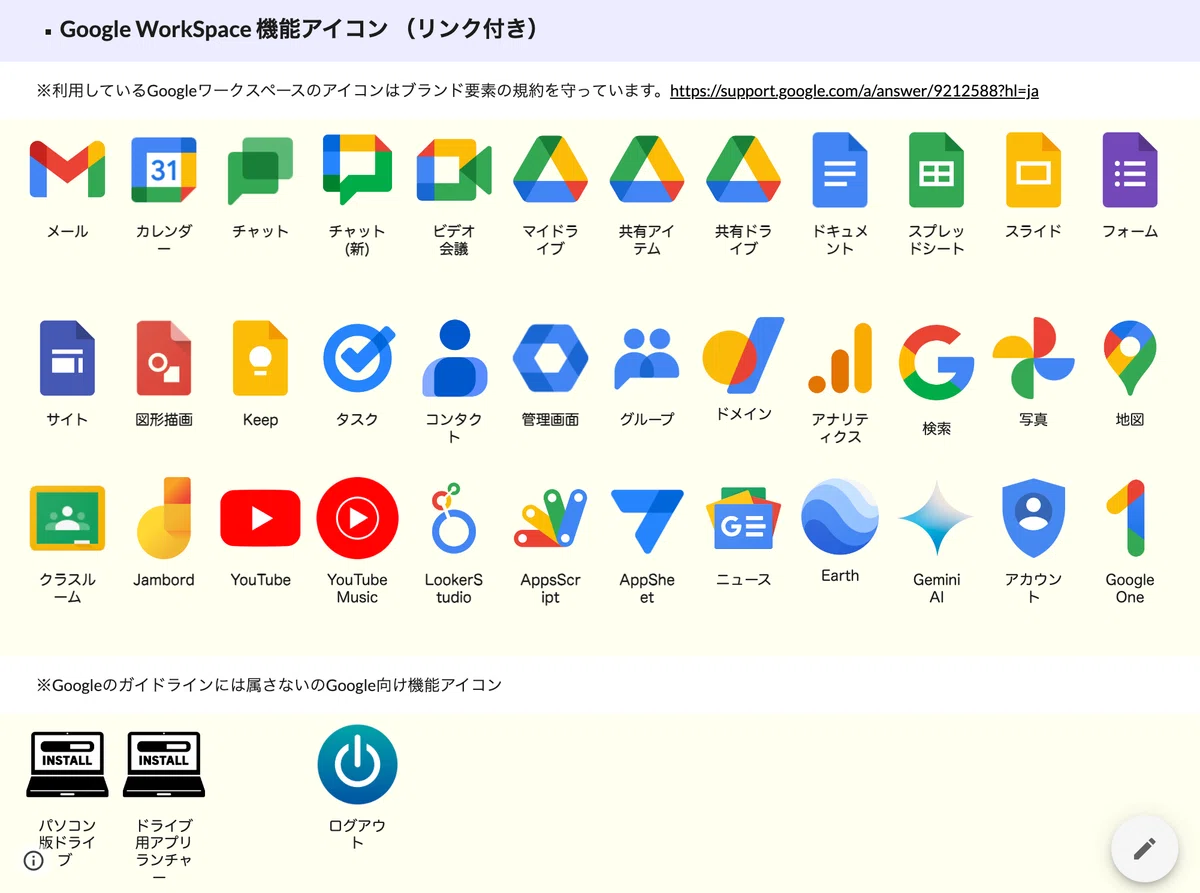Open the Jamboard icon
The height and width of the screenshot is (893, 1200).
click(x=164, y=518)
